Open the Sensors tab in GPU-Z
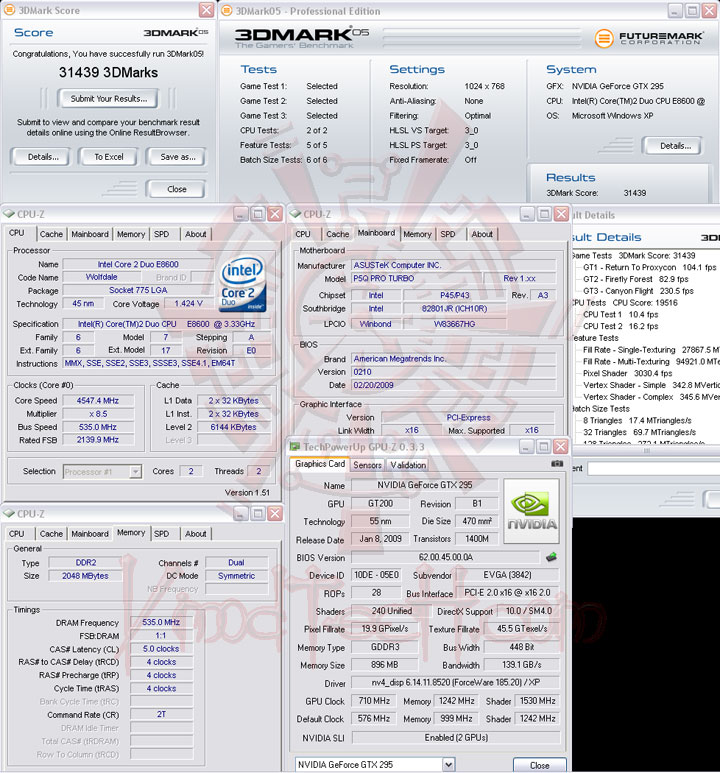720x773 pixels. click(367, 465)
